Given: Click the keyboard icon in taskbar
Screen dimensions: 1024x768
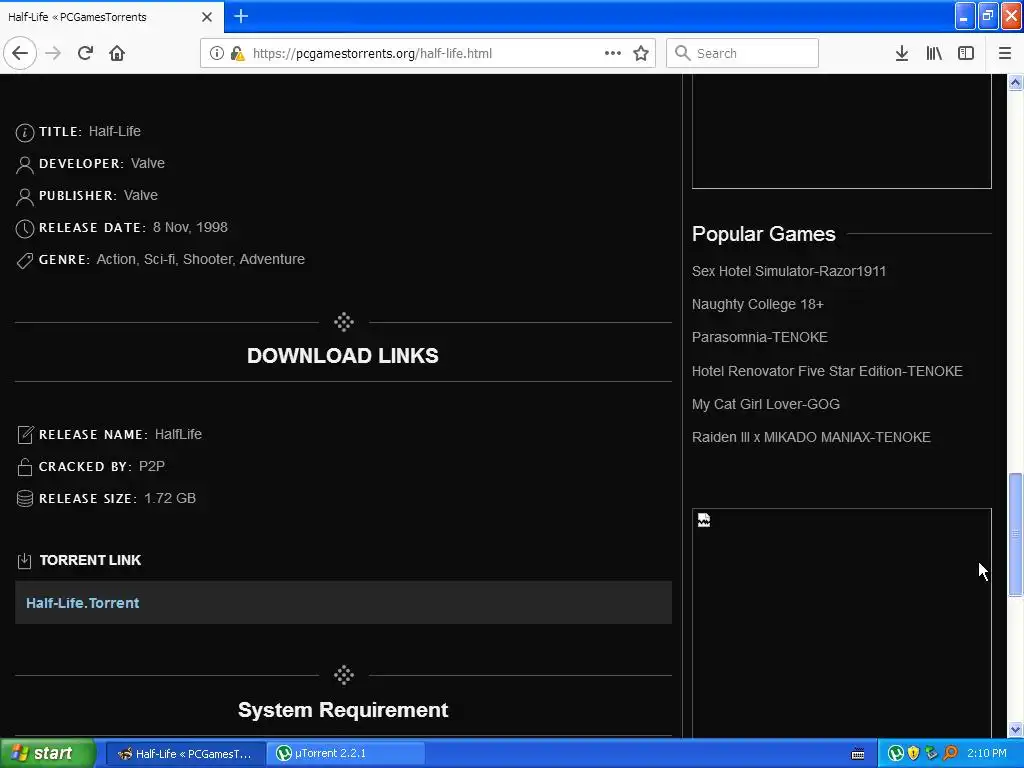Looking at the screenshot, I should coord(858,754).
